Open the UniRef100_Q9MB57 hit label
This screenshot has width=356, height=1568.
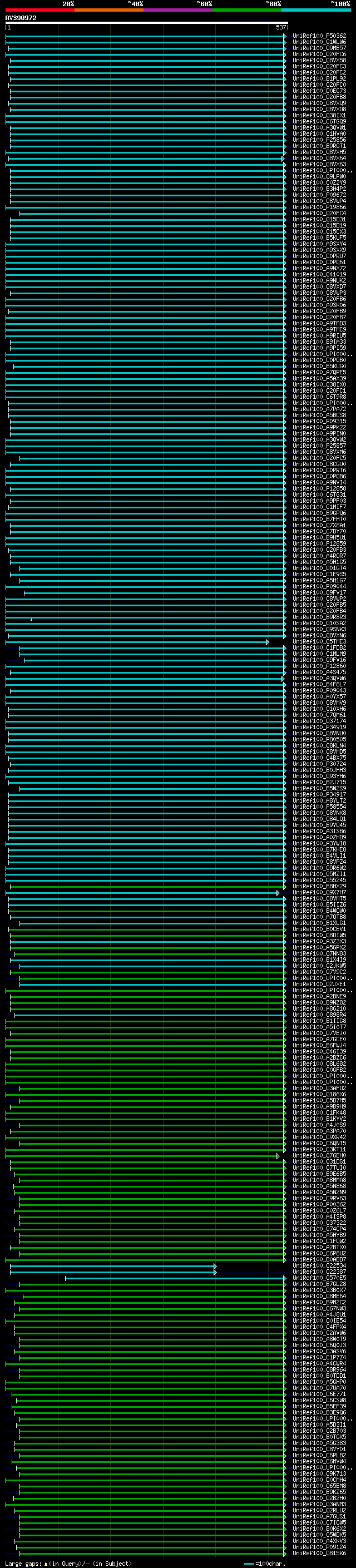coord(319,49)
